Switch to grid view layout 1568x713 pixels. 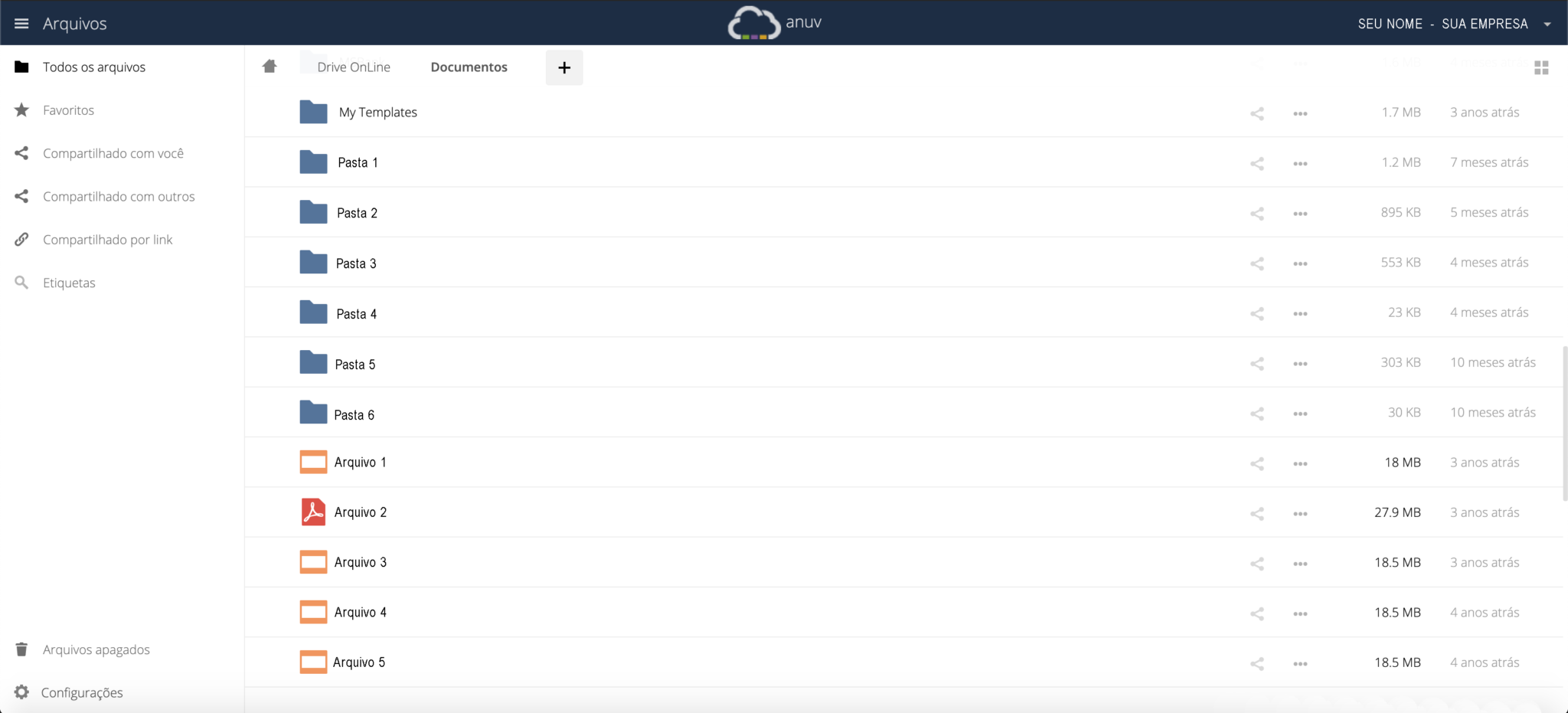[x=1542, y=67]
